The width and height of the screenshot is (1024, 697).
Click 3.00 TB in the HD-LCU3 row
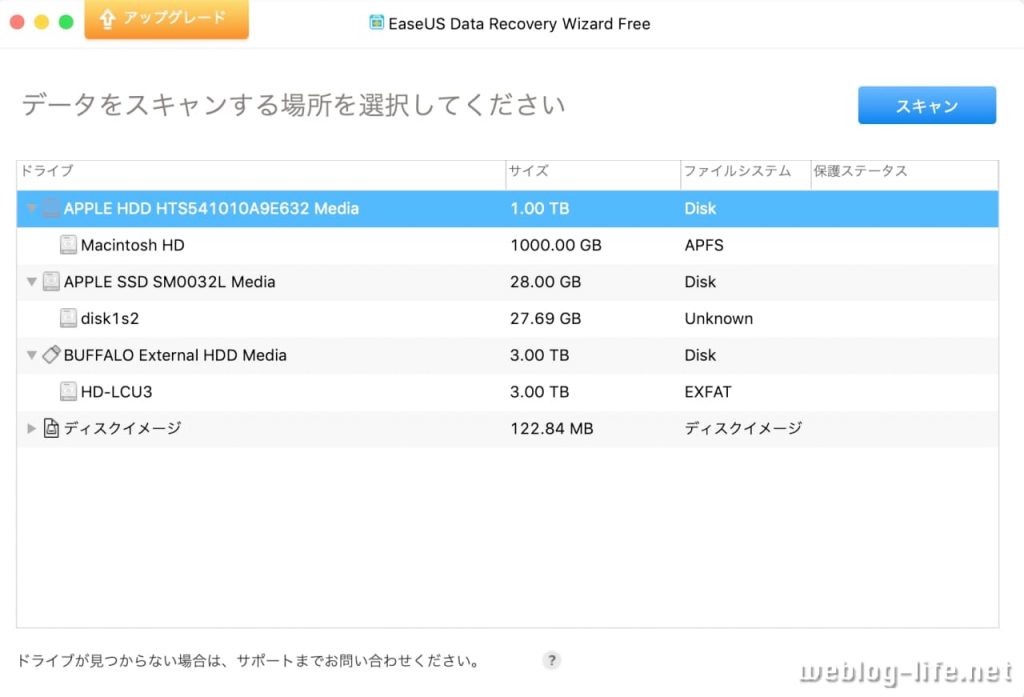[539, 391]
